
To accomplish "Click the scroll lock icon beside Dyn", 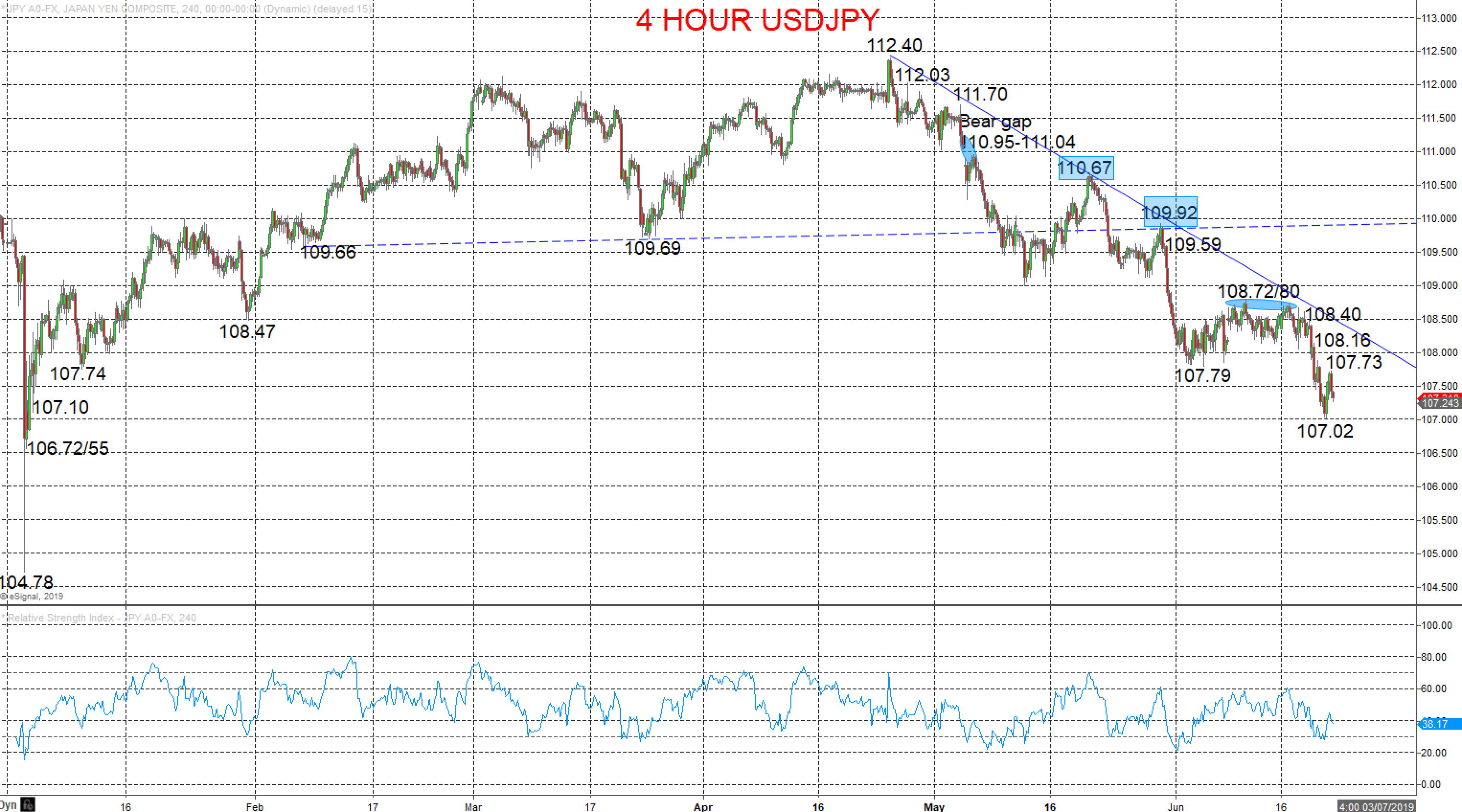I will [28, 805].
